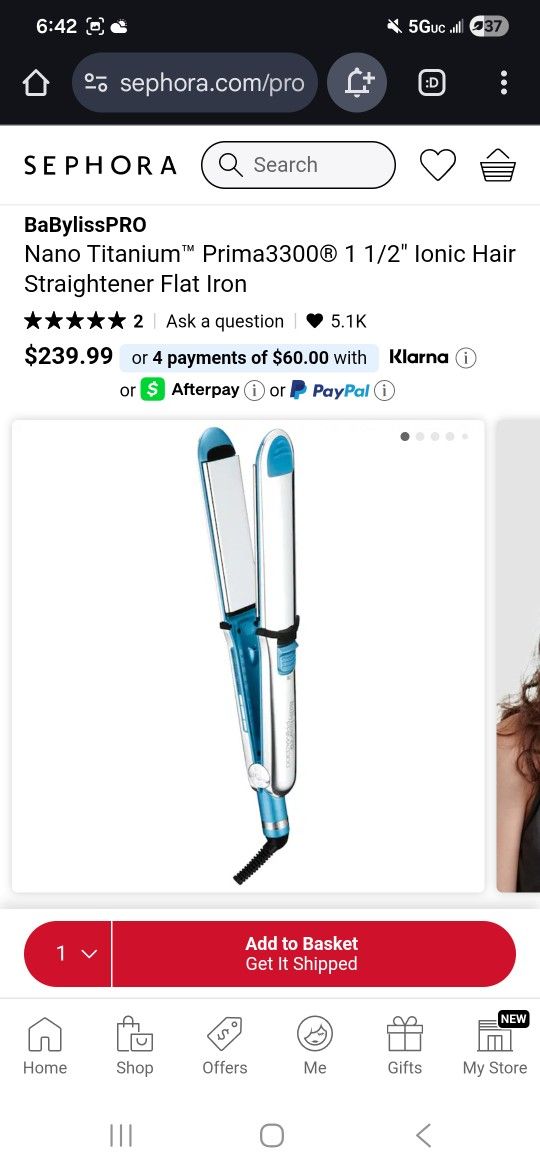Toggle the heart next to 5.1K loves

pos(315,321)
